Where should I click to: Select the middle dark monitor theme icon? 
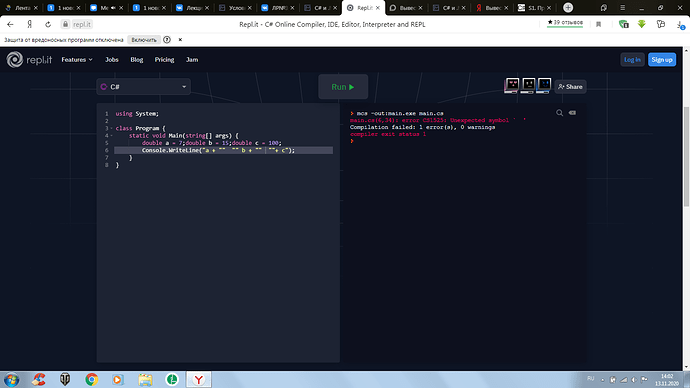pos(528,85)
